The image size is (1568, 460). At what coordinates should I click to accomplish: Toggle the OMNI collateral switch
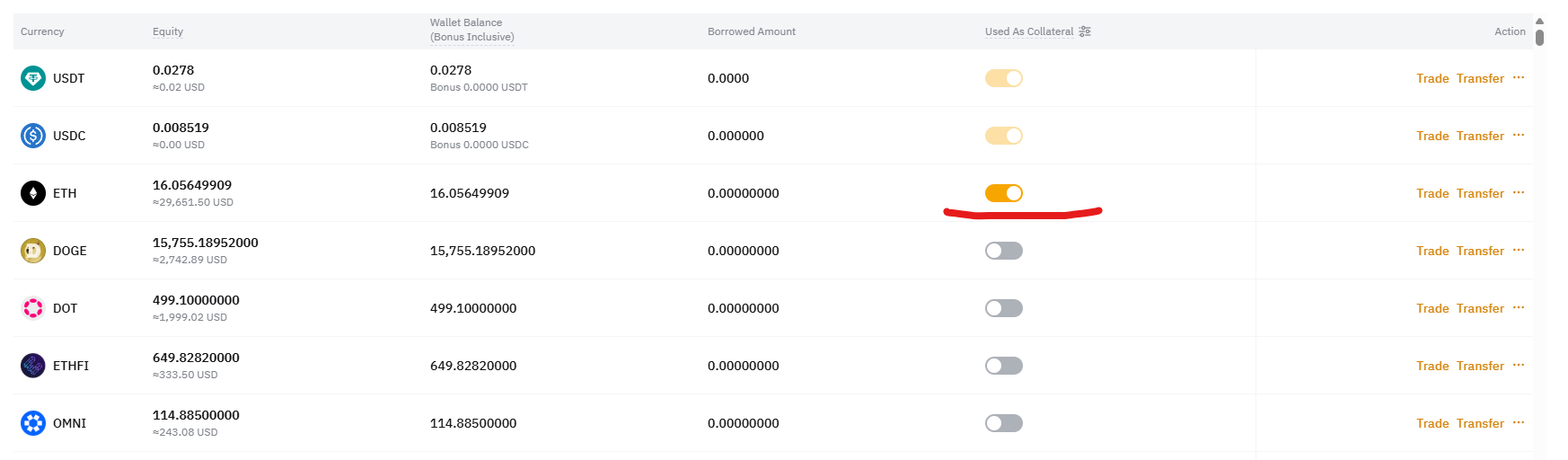click(x=1004, y=423)
